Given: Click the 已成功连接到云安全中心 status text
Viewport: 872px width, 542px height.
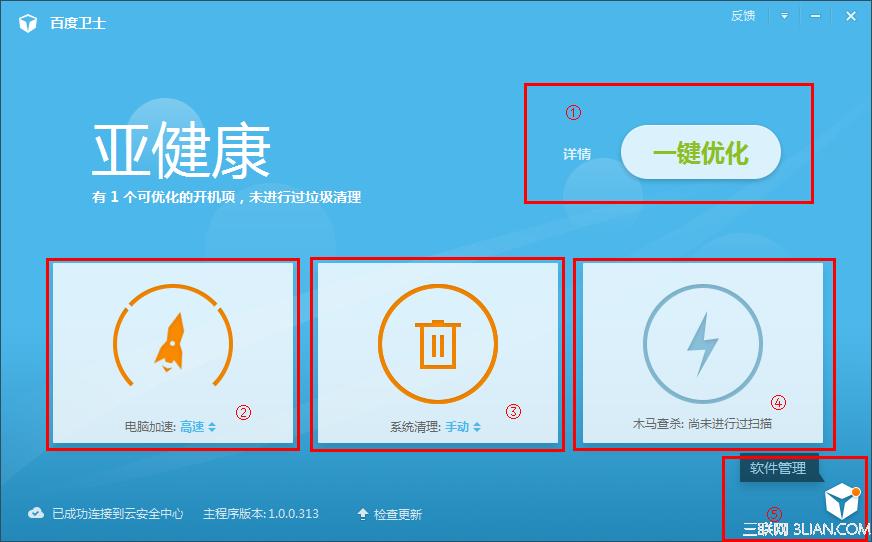Looking at the screenshot, I should (118, 514).
